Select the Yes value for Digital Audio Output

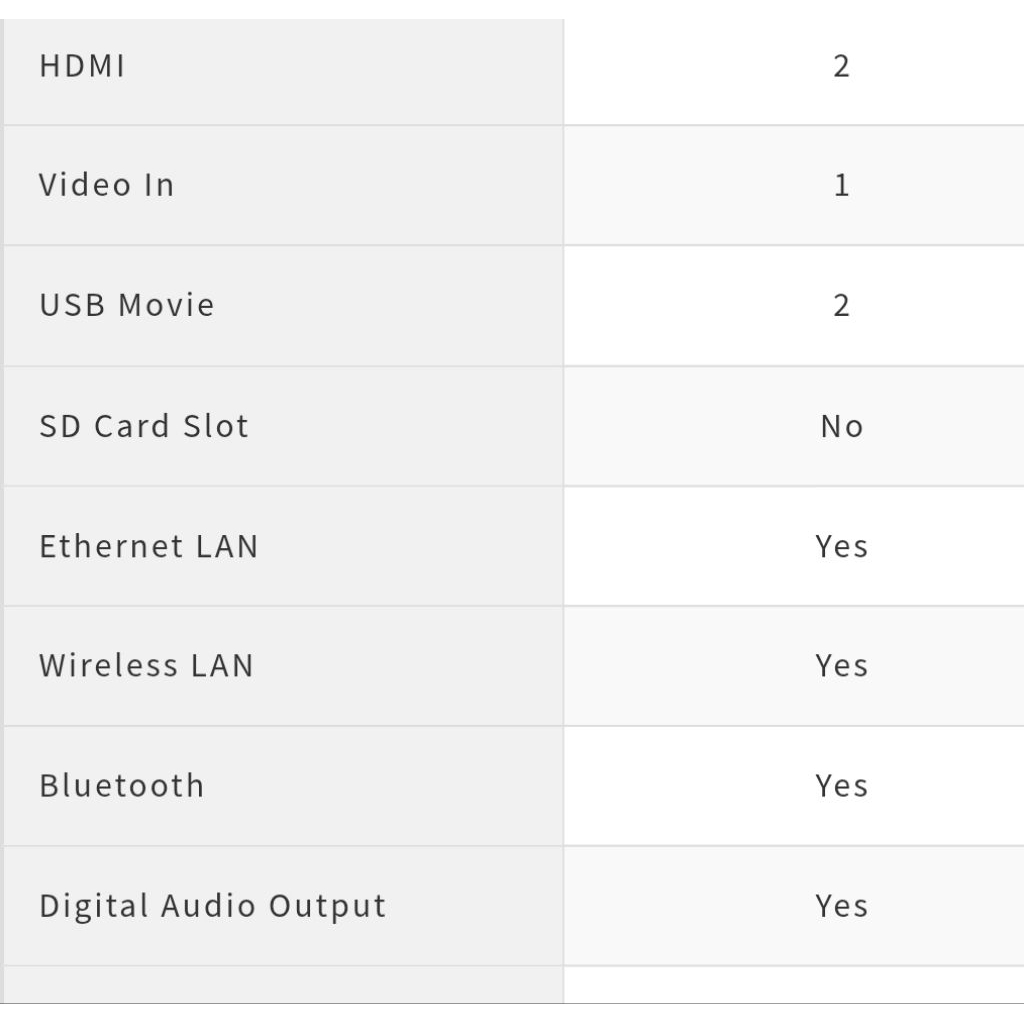point(841,906)
